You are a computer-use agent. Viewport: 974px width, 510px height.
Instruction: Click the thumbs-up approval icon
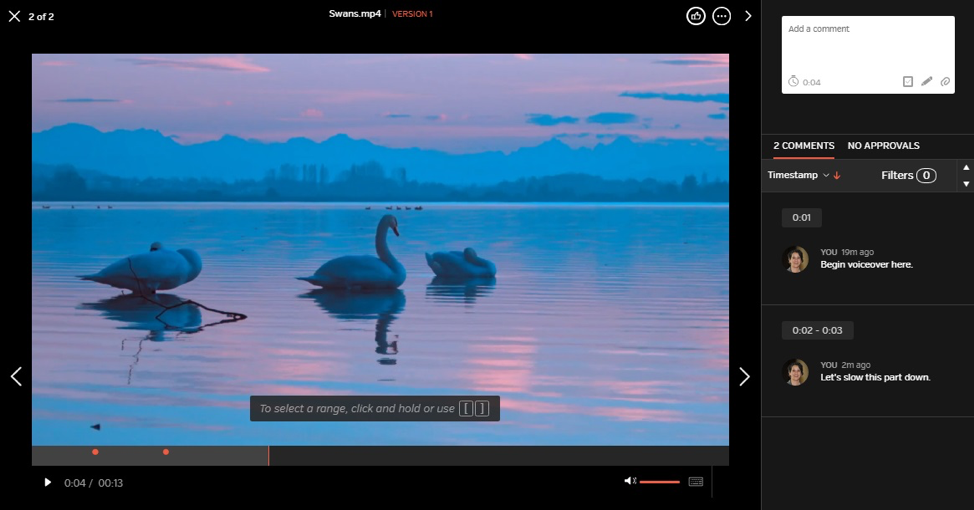[696, 16]
